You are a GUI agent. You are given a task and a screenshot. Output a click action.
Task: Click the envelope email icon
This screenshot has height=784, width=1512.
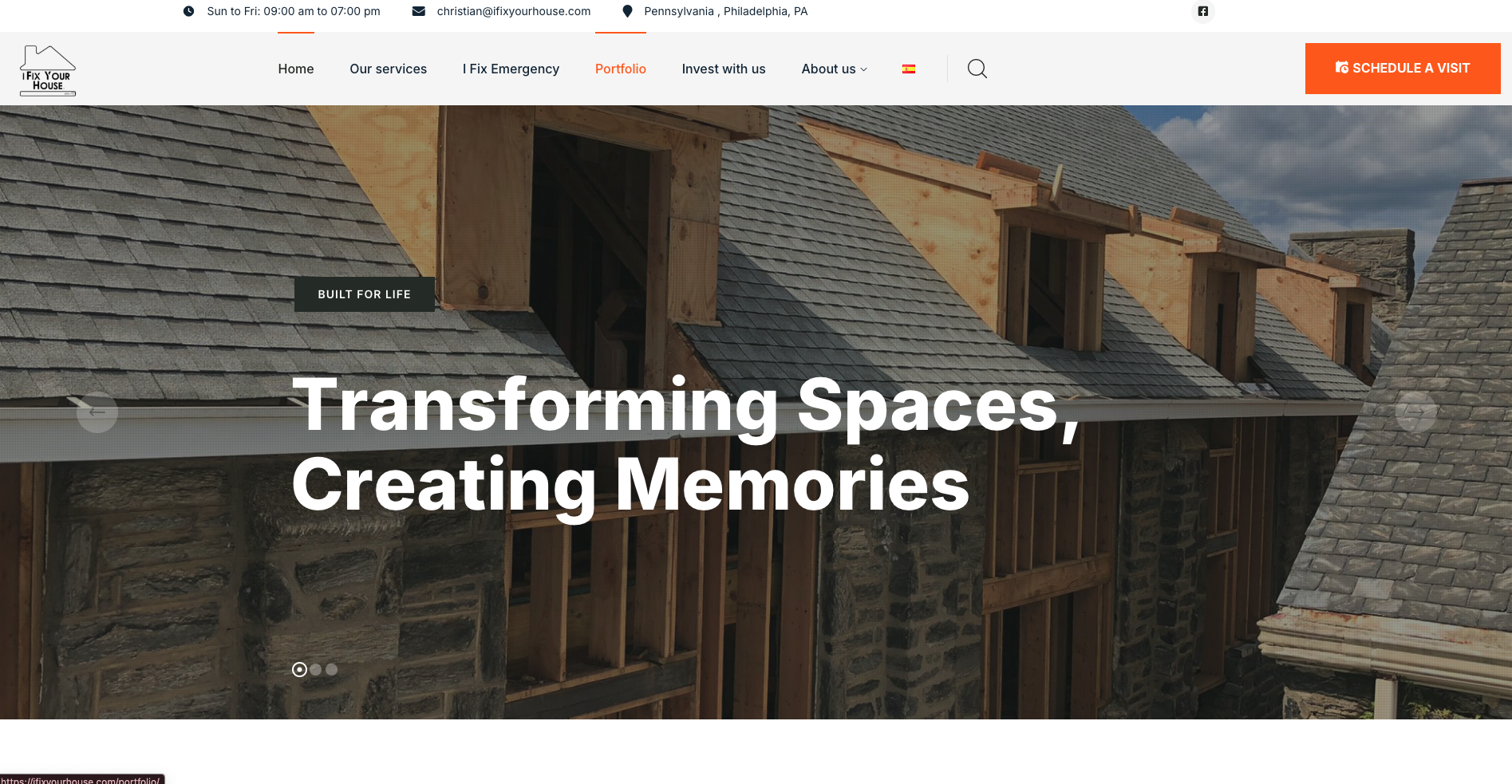pyautogui.click(x=418, y=11)
